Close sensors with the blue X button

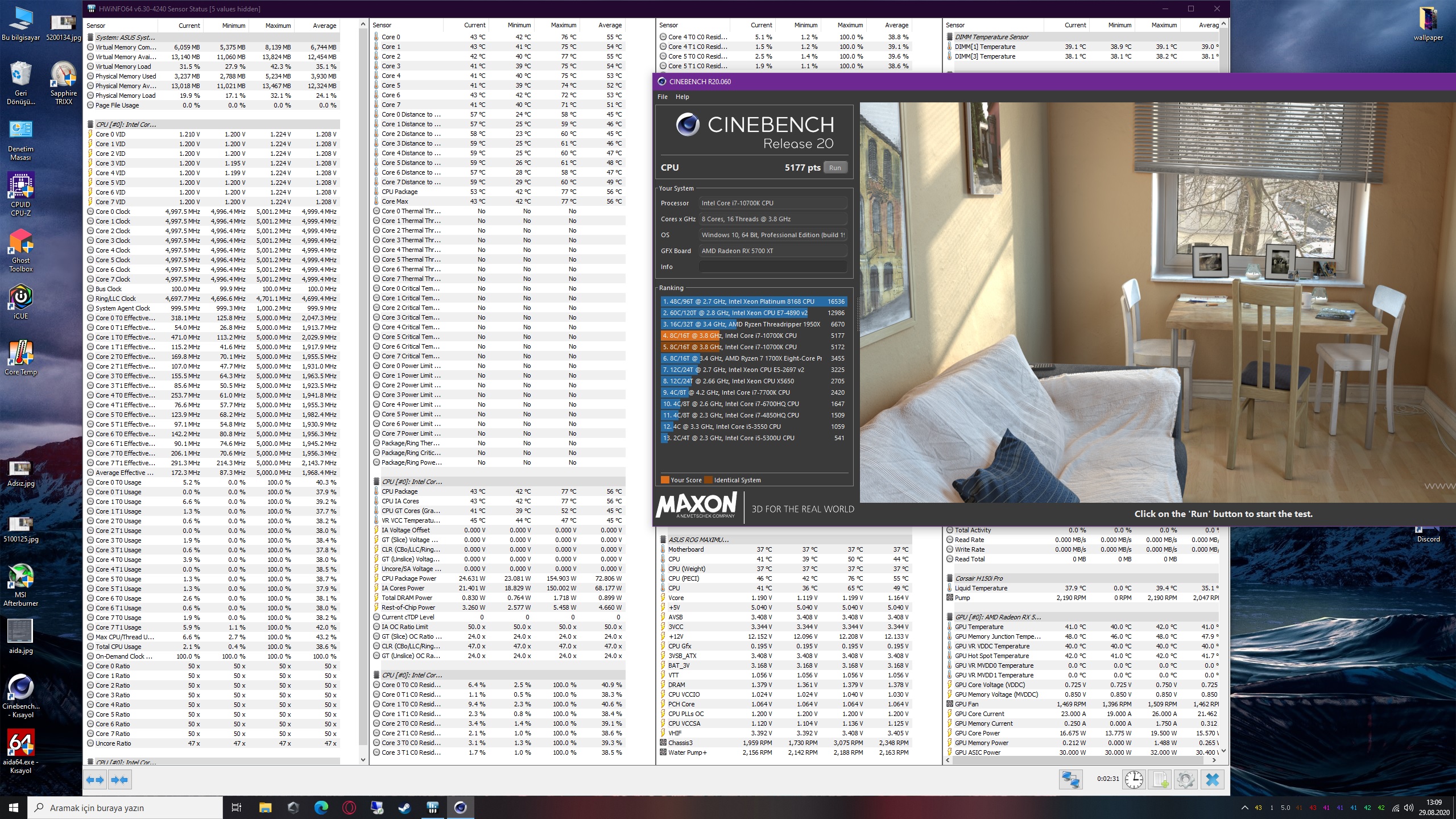pyautogui.click(x=1212, y=780)
